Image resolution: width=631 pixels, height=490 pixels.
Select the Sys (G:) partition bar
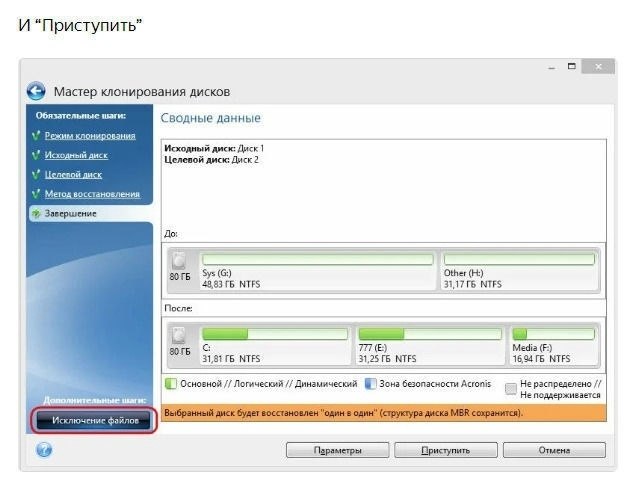tap(318, 259)
